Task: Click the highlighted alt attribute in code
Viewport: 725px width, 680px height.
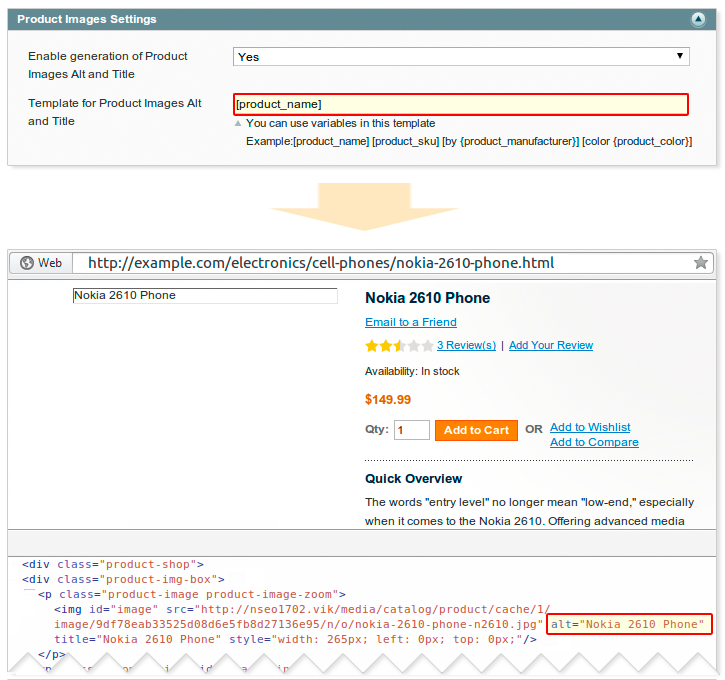Action: 629,625
